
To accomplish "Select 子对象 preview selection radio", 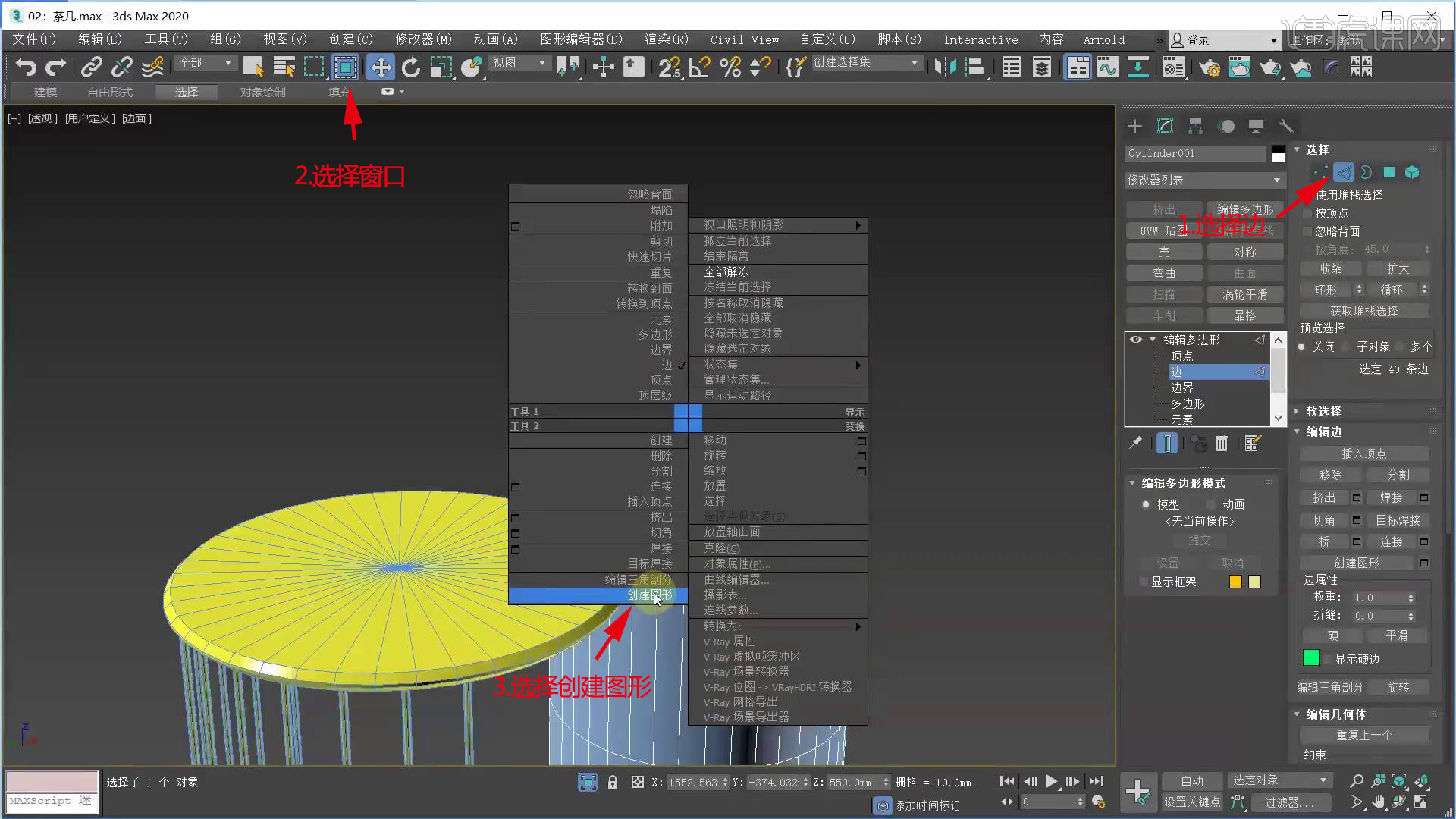I will [1346, 347].
